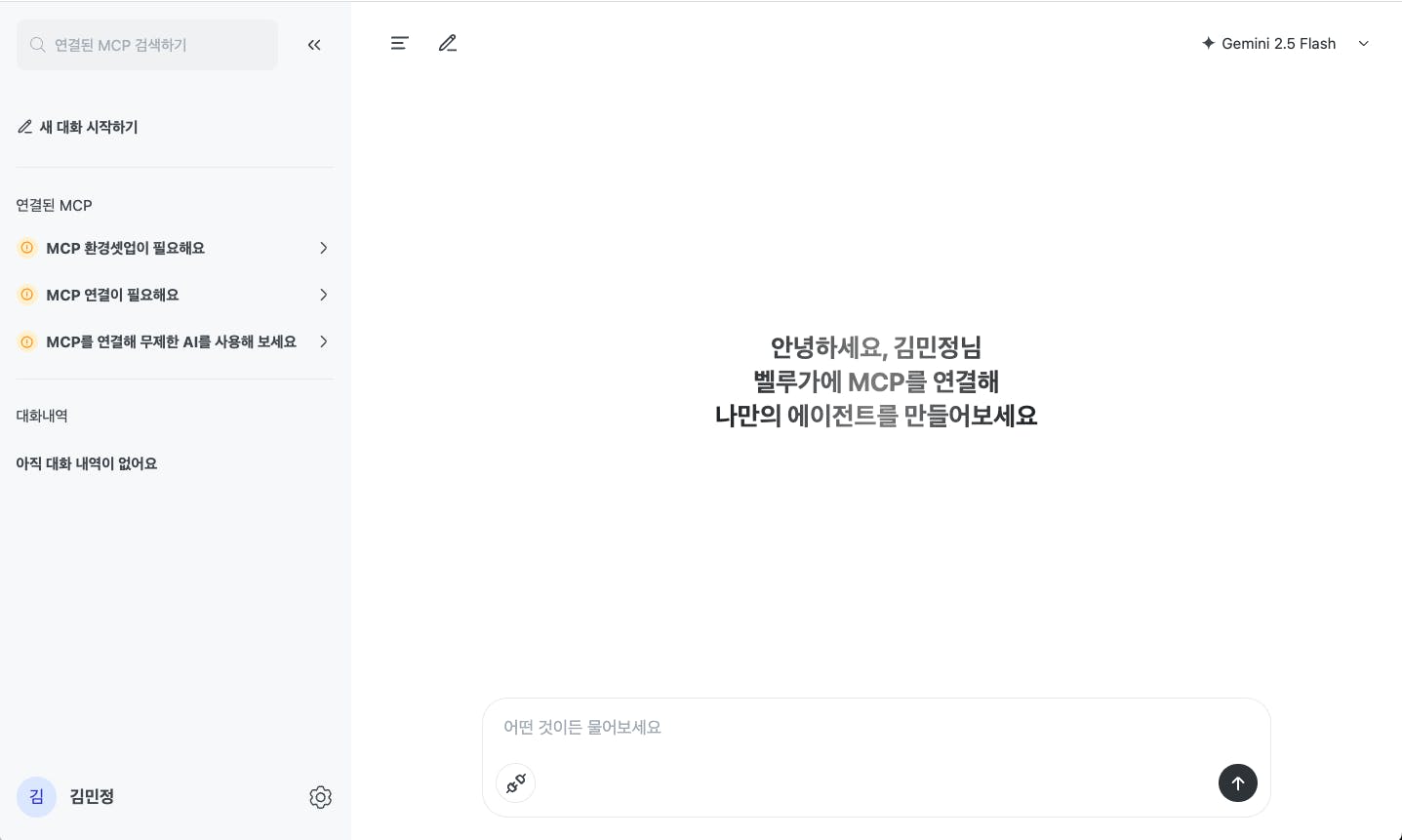Send the message with the arrow-up button

pyautogui.click(x=1238, y=782)
